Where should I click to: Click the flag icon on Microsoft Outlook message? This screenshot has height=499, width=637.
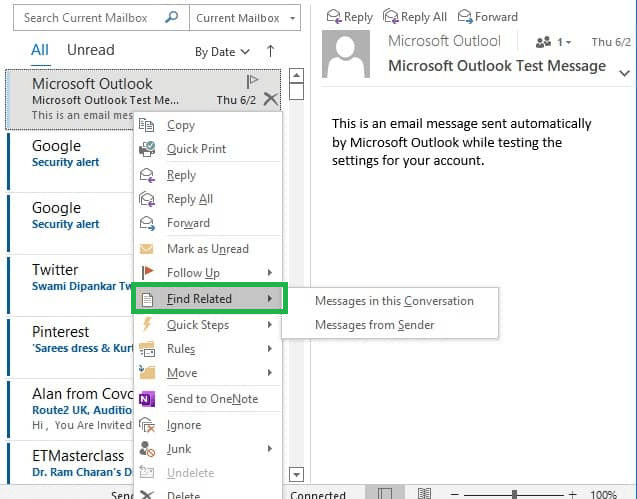[252, 81]
